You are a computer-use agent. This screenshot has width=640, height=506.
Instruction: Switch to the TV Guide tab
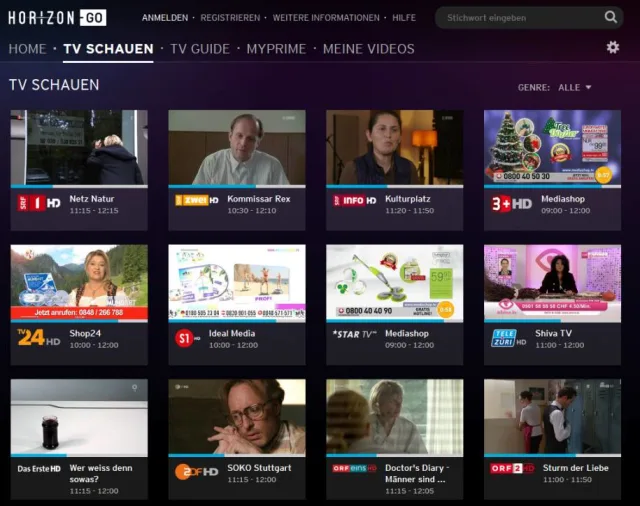pos(199,49)
